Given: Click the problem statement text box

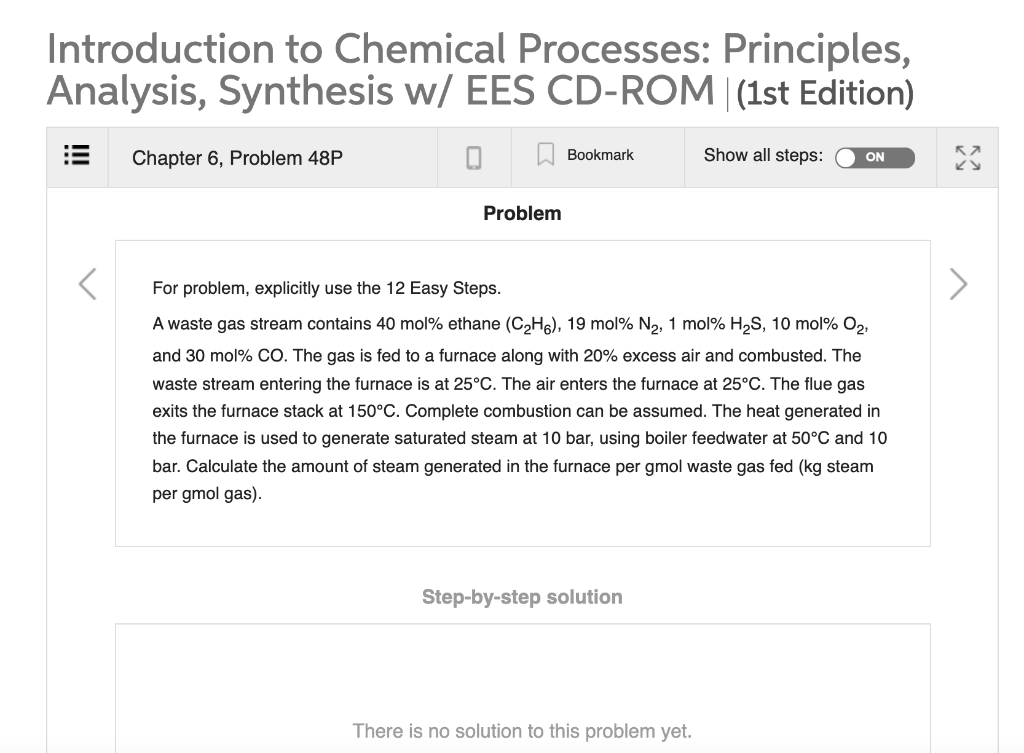Looking at the screenshot, I should pyautogui.click(x=522, y=392).
